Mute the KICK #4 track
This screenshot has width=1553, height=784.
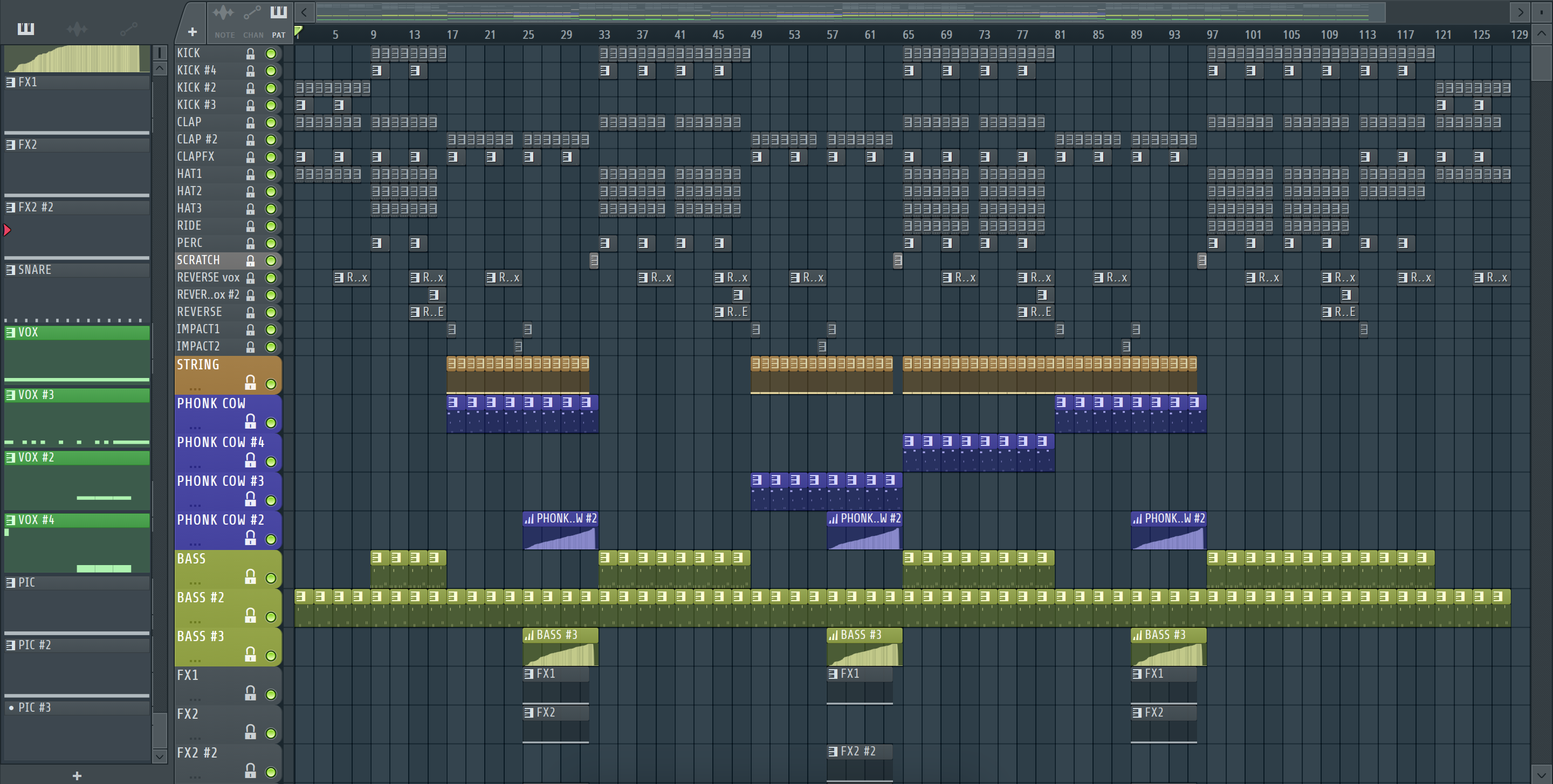271,71
